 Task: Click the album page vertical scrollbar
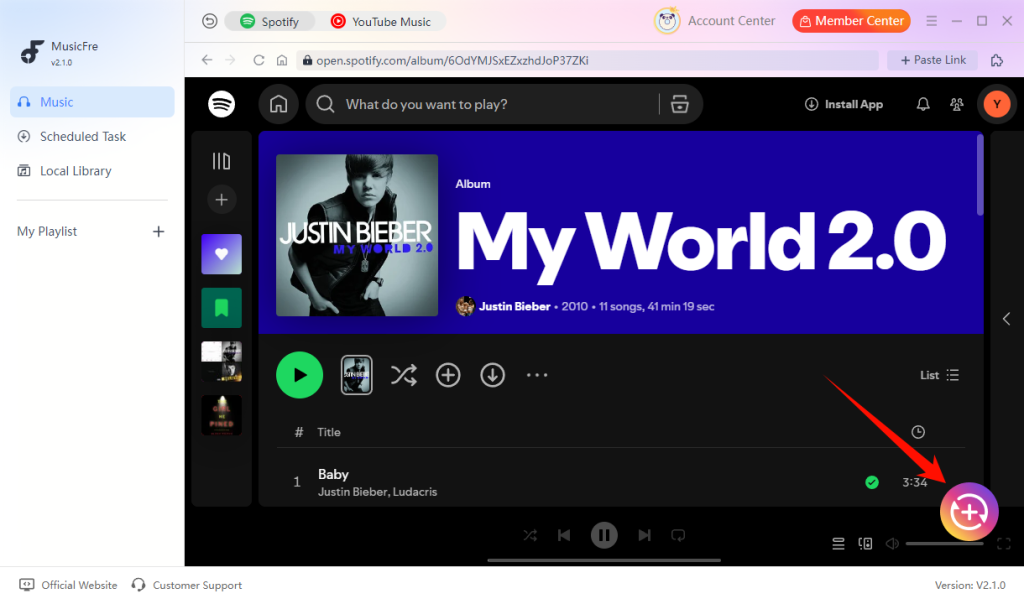[980, 175]
